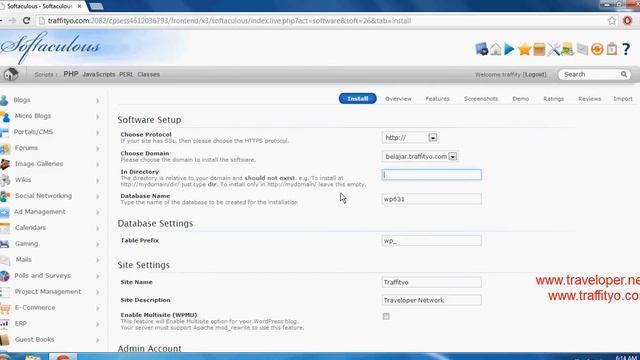Click the E-Commerce shopping cart icon
The width and height of the screenshot is (640, 360).
pos(4,308)
